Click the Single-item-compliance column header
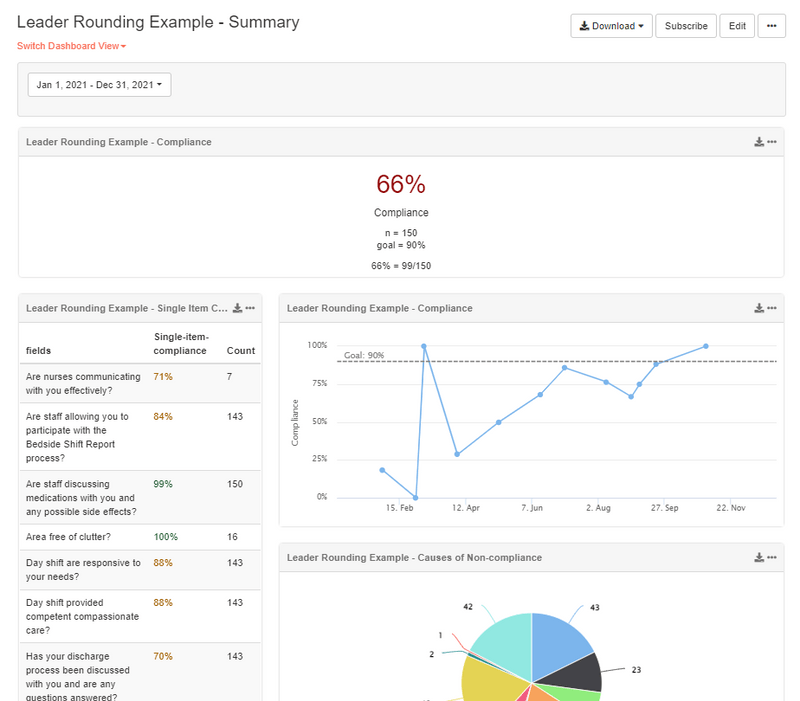Screen dimensions: 800x701 pyautogui.click(x=181, y=343)
